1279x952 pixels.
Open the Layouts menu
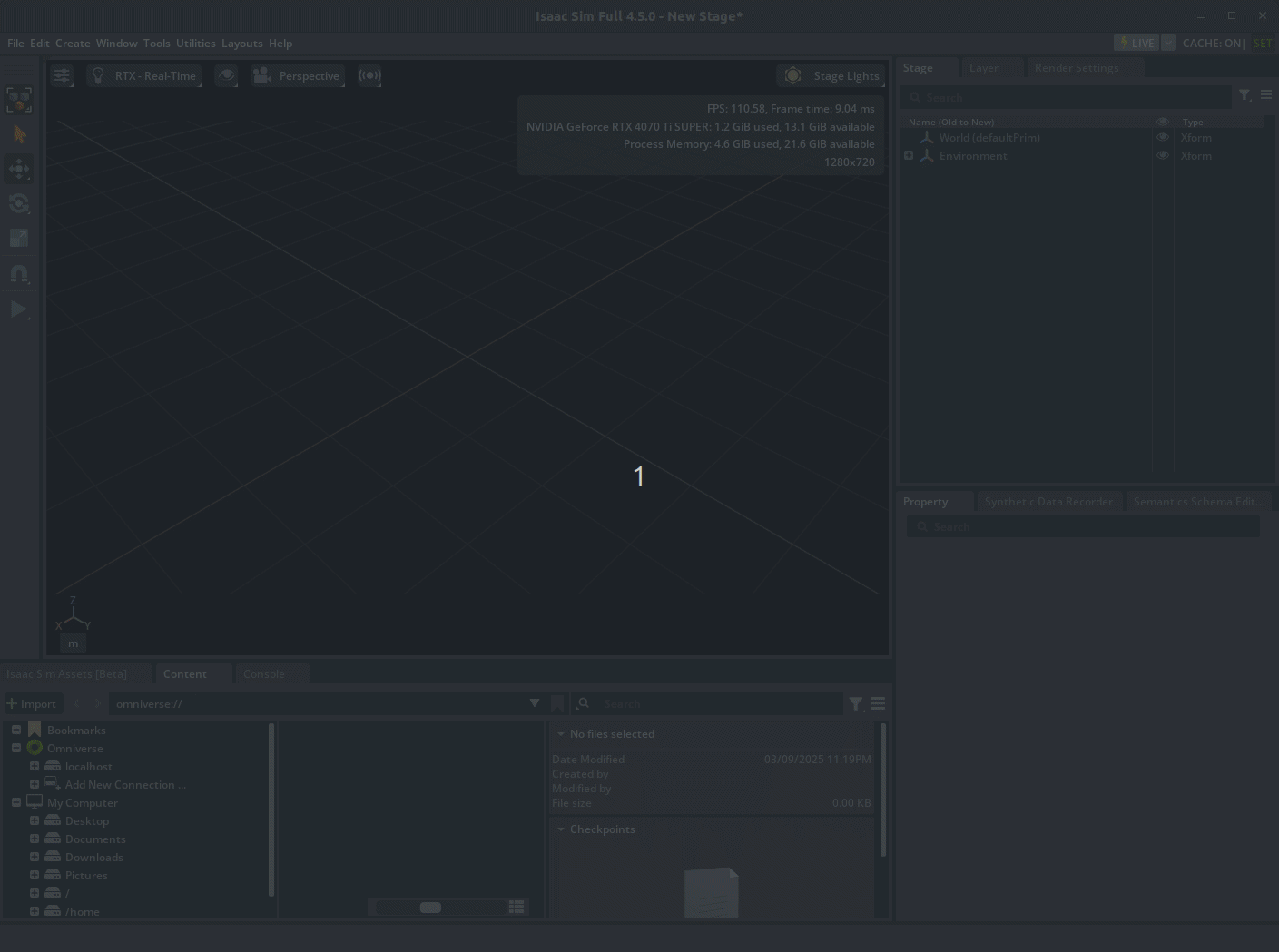242,43
